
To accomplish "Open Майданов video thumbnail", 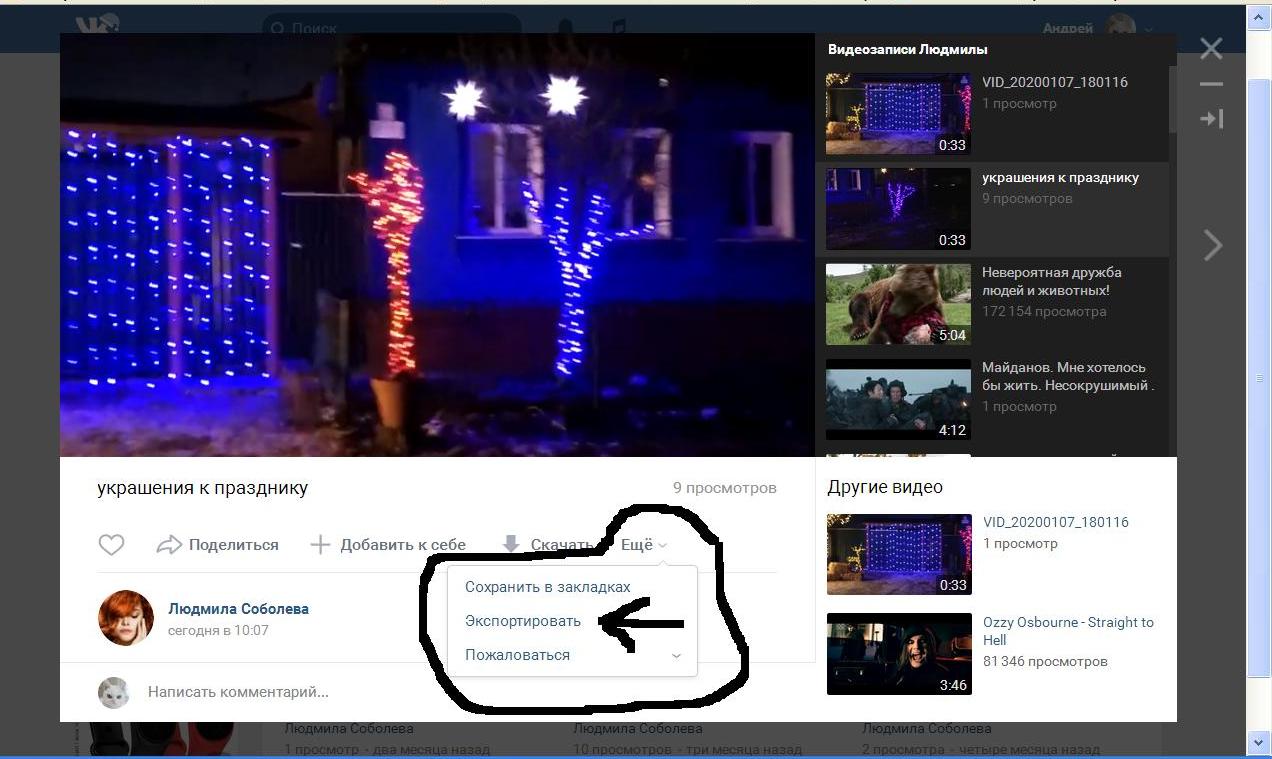I will (x=898, y=399).
